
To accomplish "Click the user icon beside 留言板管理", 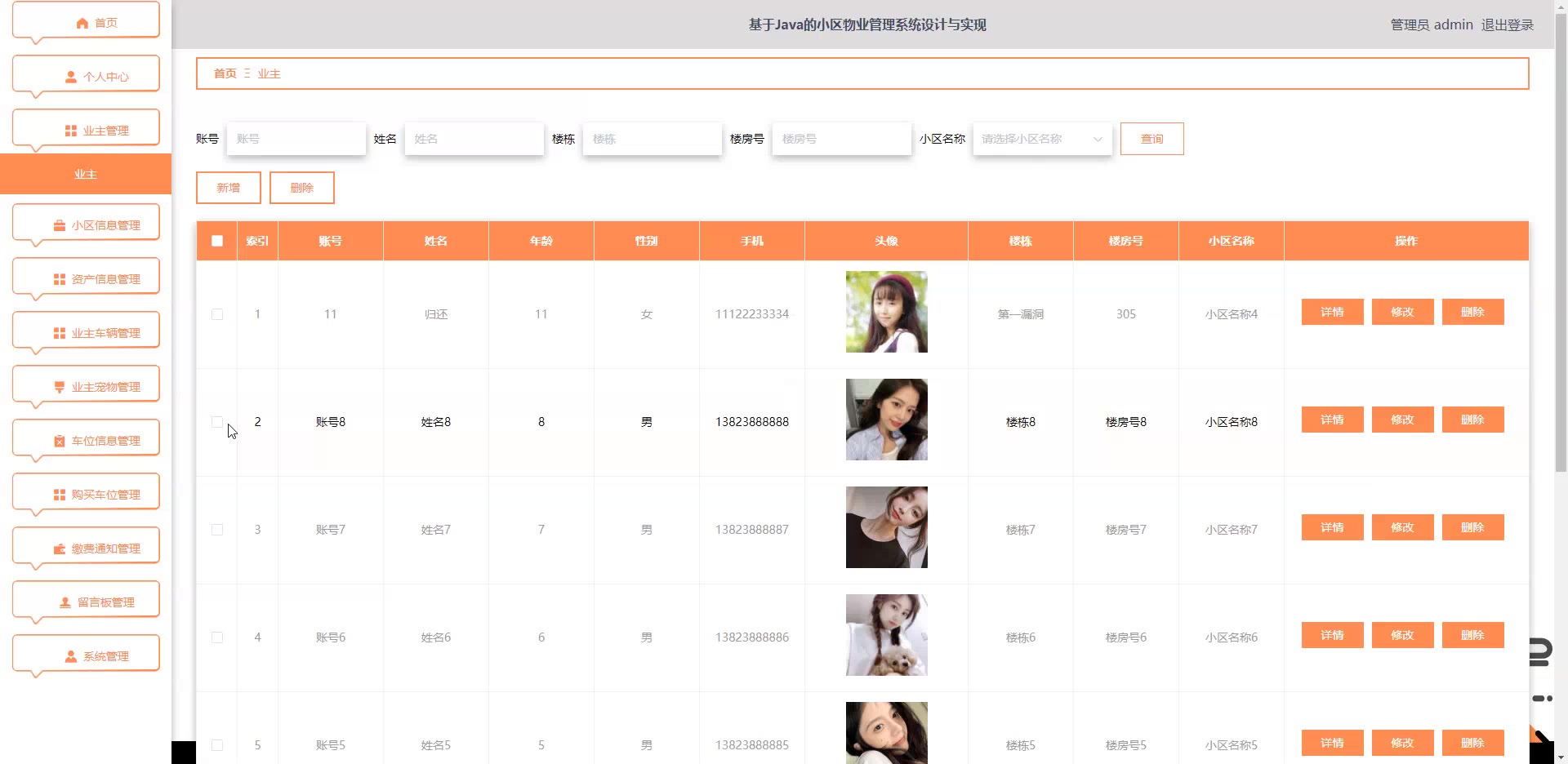I will [65, 602].
